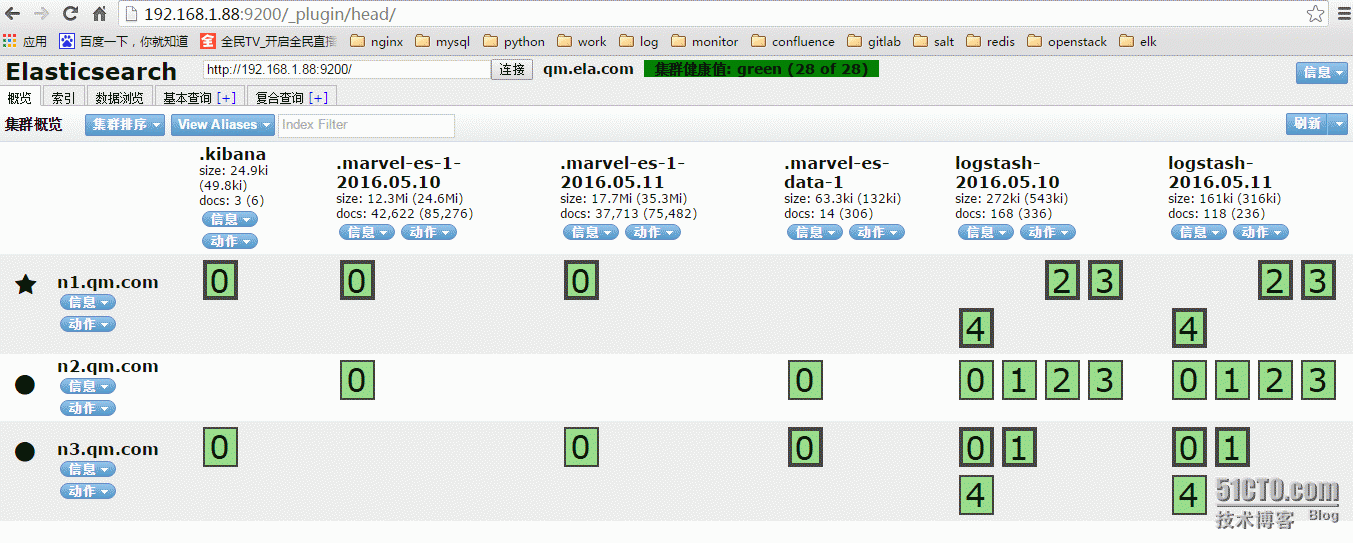The height and width of the screenshot is (543, 1353).
Task: Select .kibana shard 0 on n1.qm.com
Action: click(221, 280)
